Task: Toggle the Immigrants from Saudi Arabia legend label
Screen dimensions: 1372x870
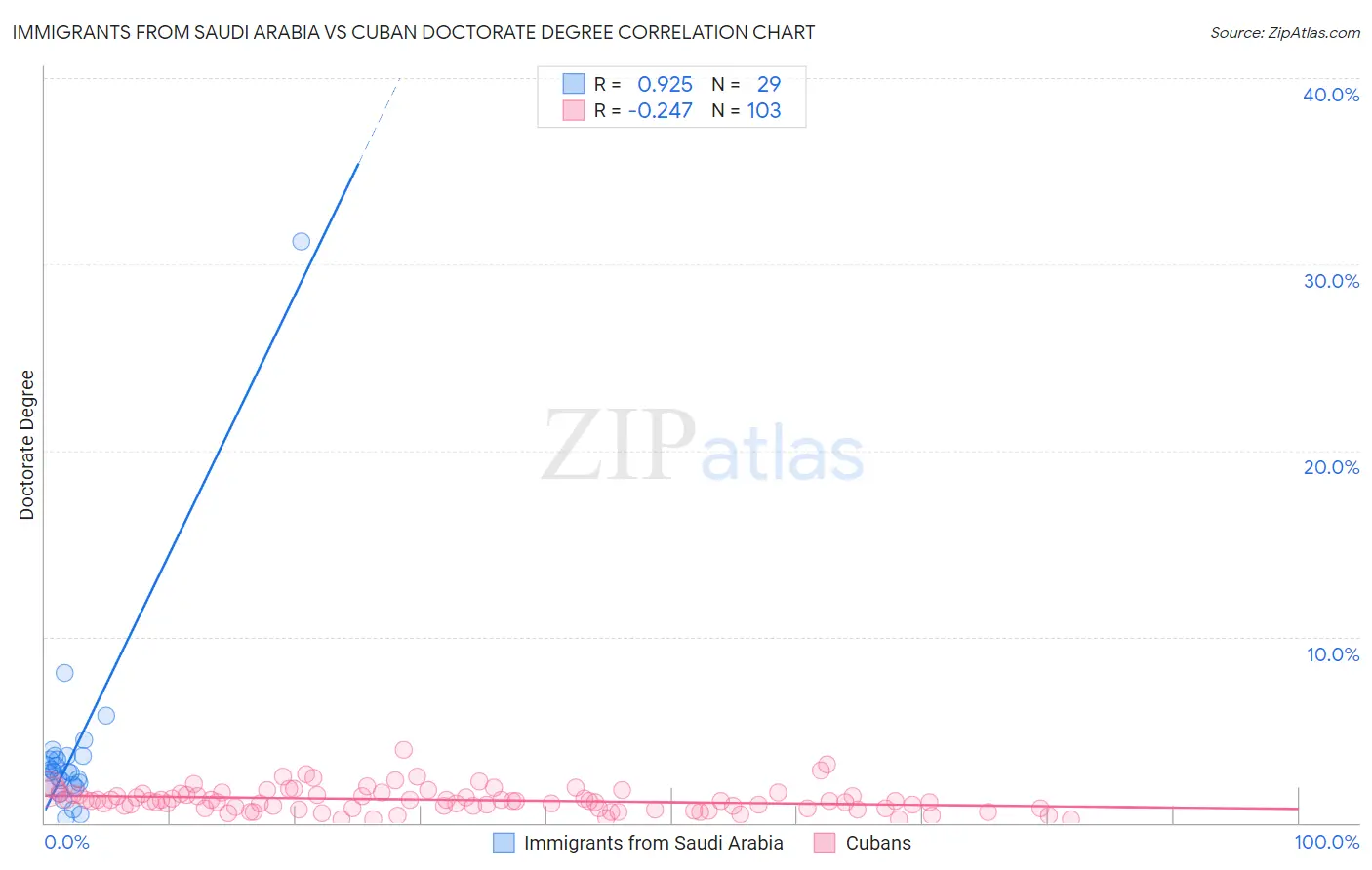Action: 653,843
